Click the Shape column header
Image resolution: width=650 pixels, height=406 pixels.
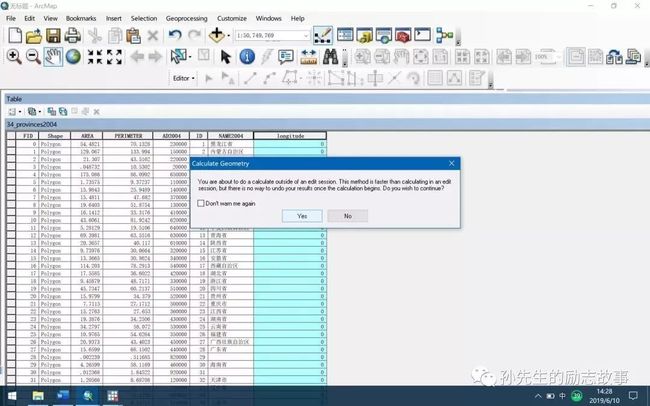point(55,136)
